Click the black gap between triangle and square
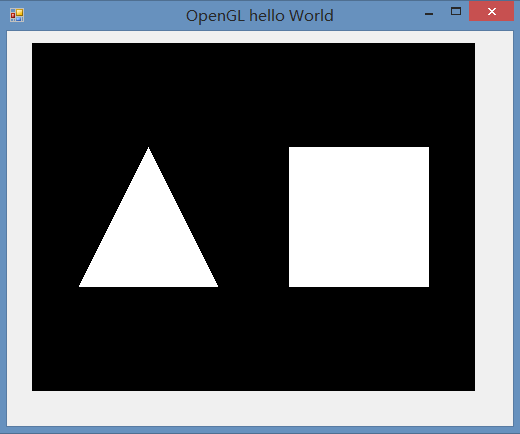The image size is (520, 434). (x=253, y=217)
